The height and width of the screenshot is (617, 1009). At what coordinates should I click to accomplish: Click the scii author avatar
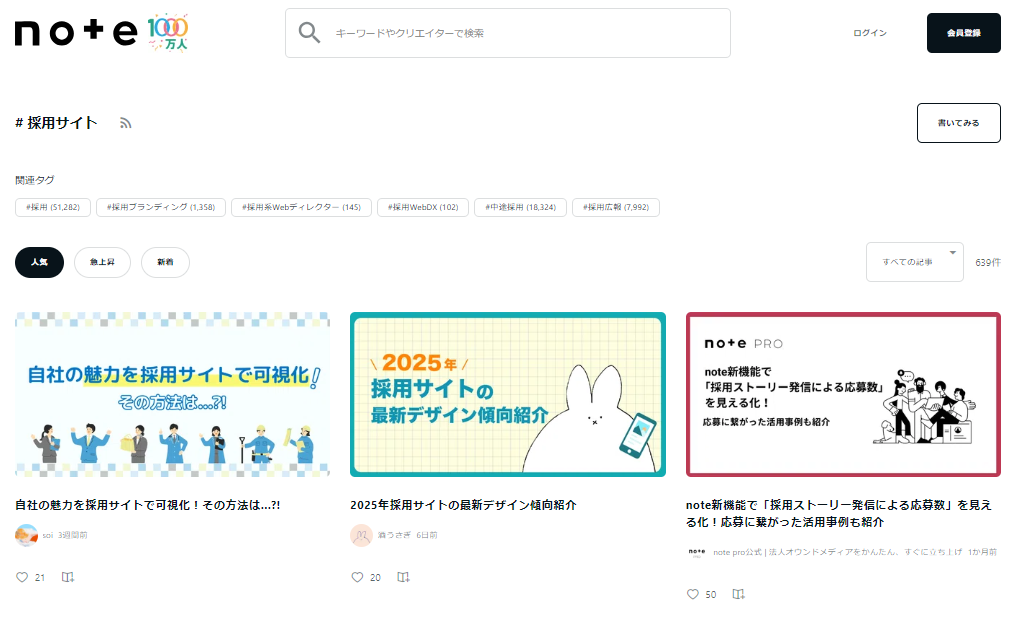[x=27, y=535]
